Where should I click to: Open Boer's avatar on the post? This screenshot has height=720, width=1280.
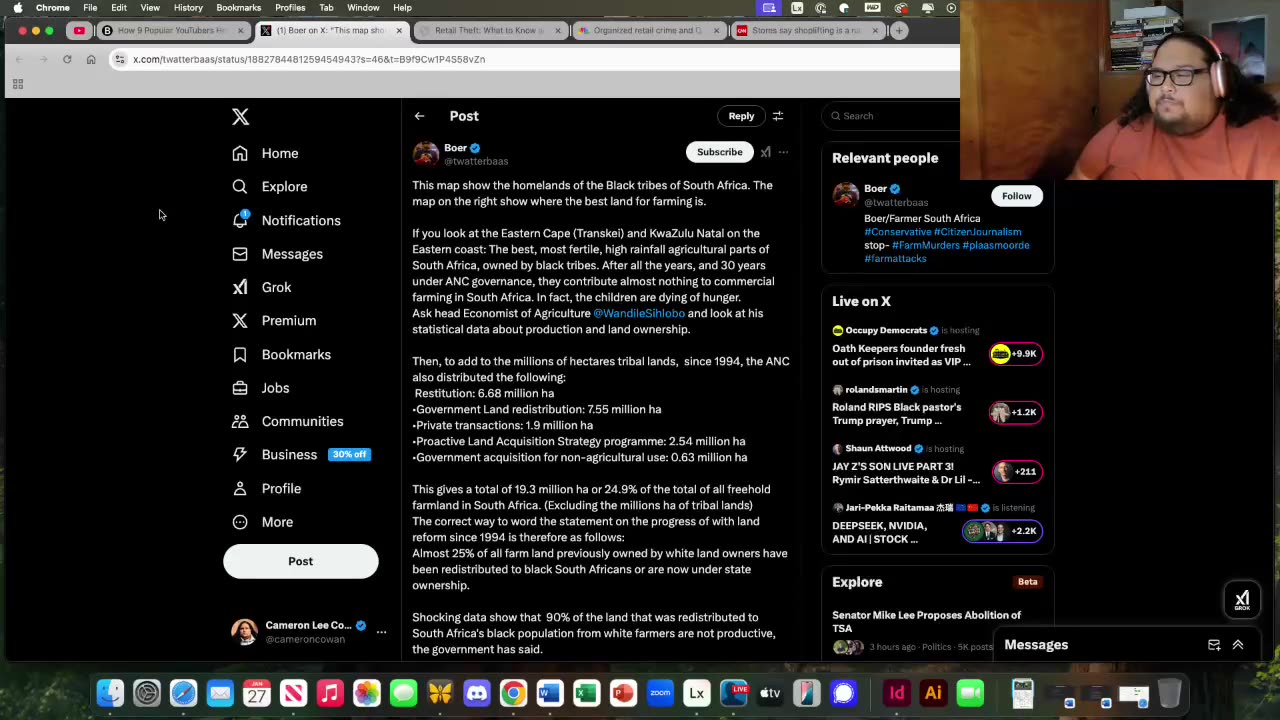tap(426, 153)
